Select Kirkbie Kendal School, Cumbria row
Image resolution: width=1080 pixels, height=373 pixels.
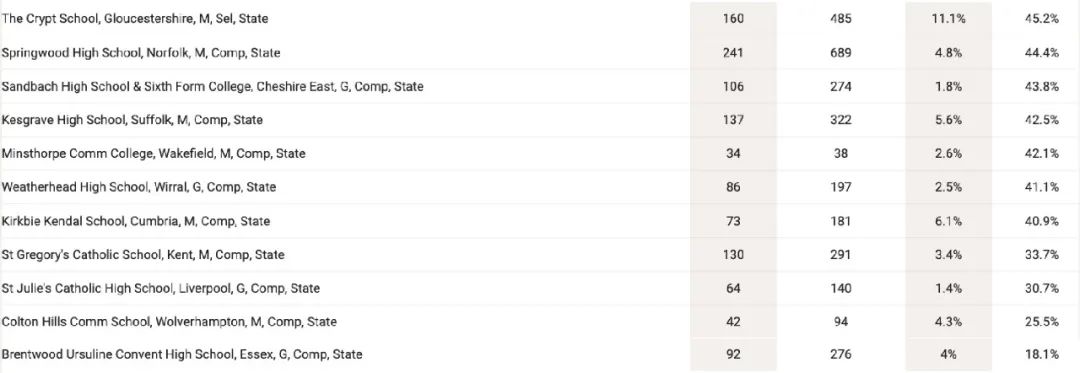(x=540, y=221)
